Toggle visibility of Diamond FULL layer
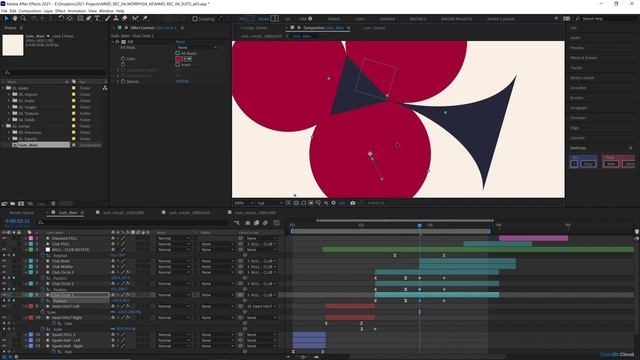Viewport: 640px width, 360px height. click(x=4, y=238)
